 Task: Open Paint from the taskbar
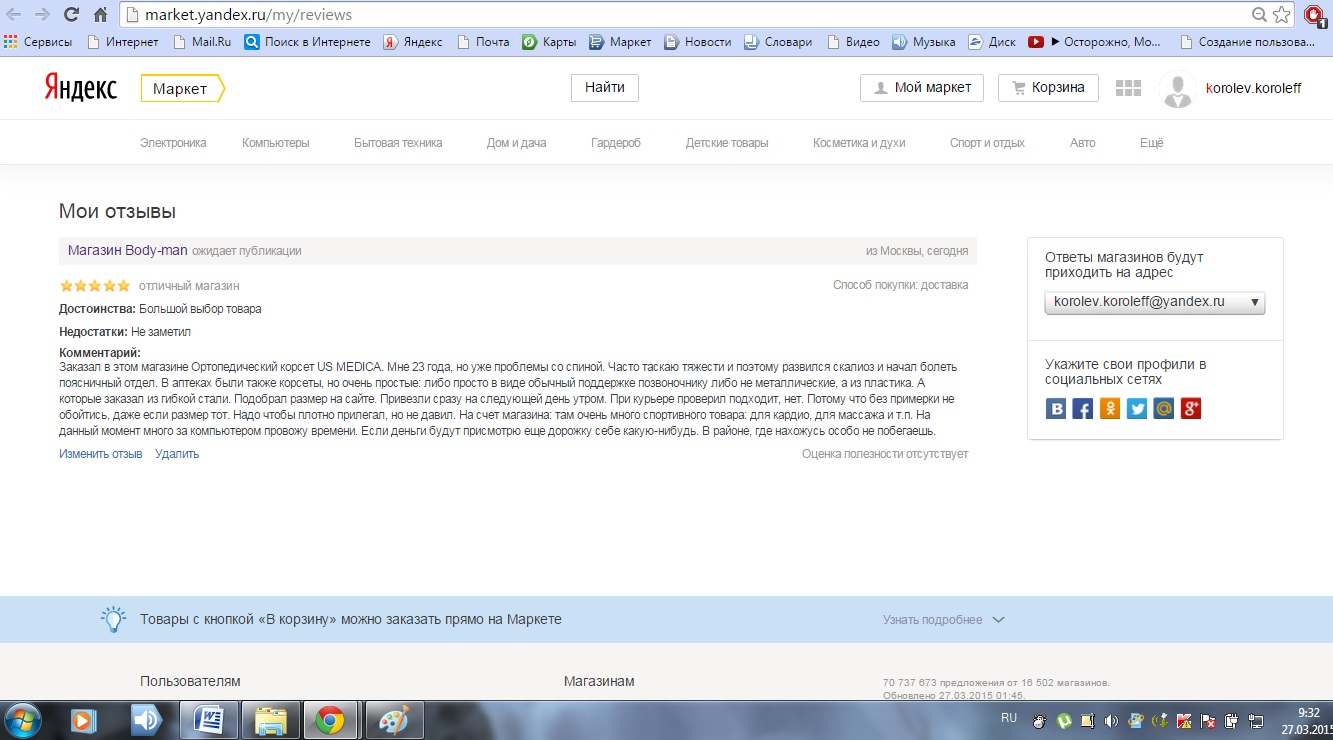(393, 720)
